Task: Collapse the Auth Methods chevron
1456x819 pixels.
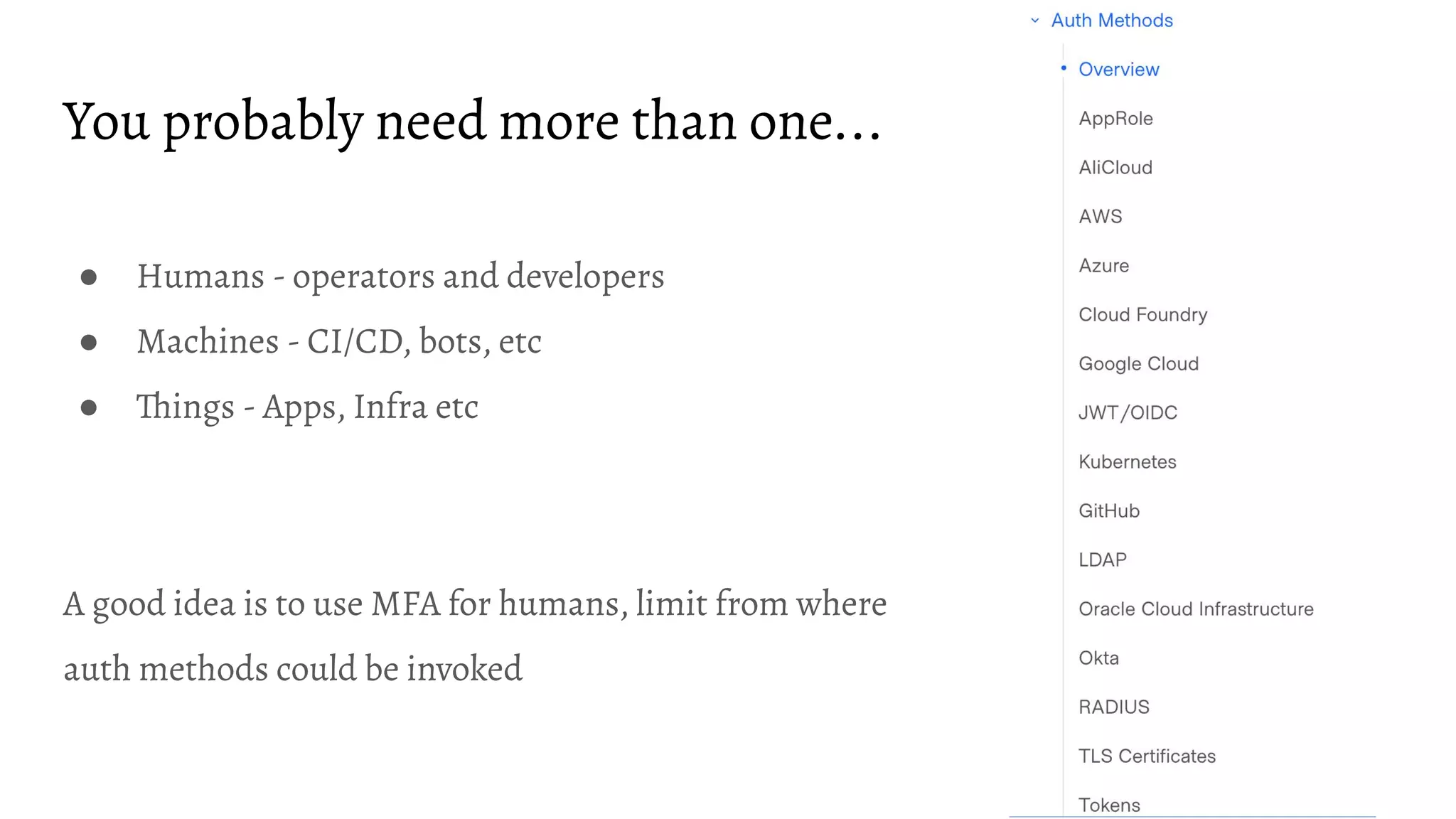Action: tap(1035, 21)
